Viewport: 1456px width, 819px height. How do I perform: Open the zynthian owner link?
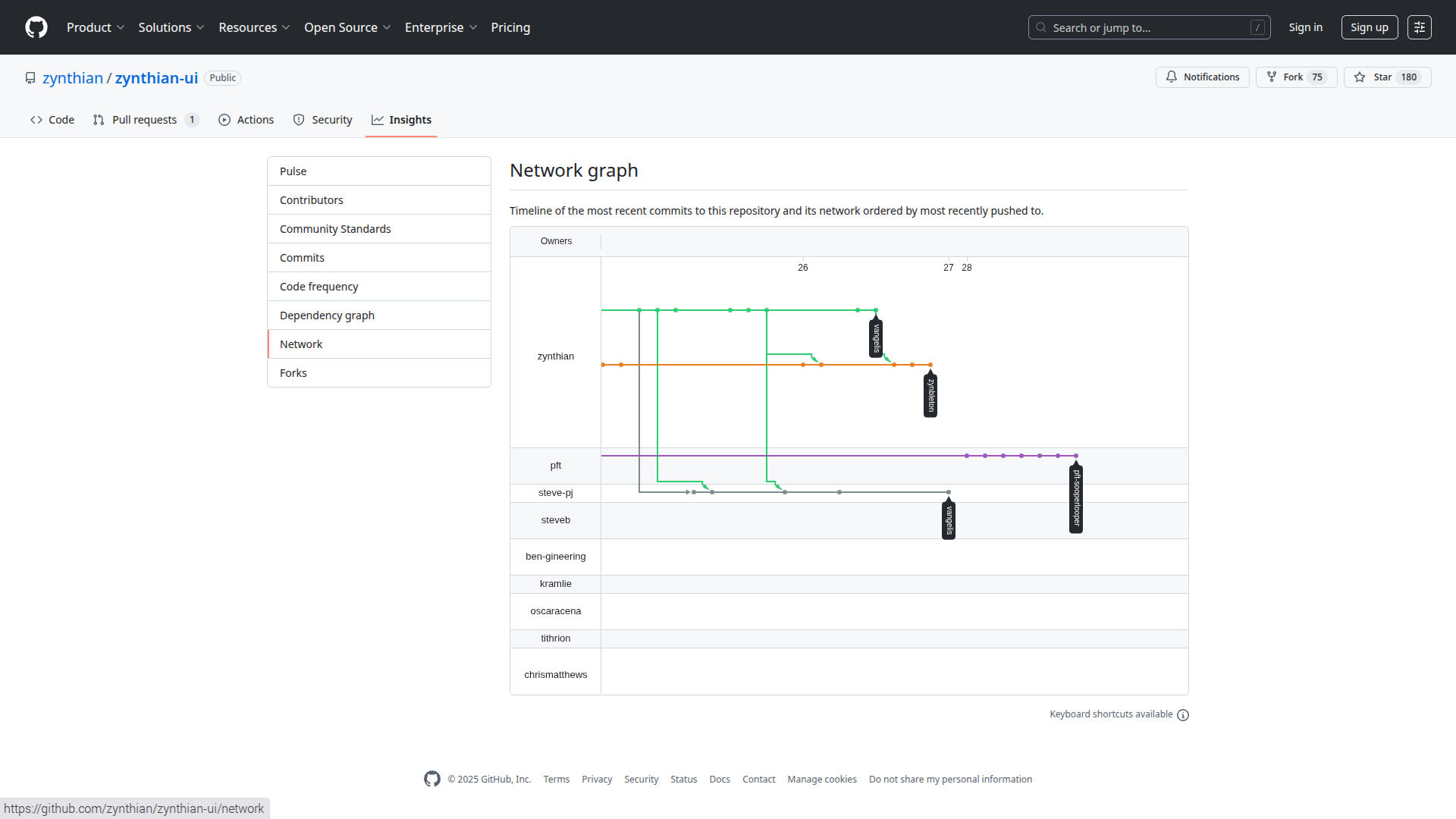click(x=73, y=78)
